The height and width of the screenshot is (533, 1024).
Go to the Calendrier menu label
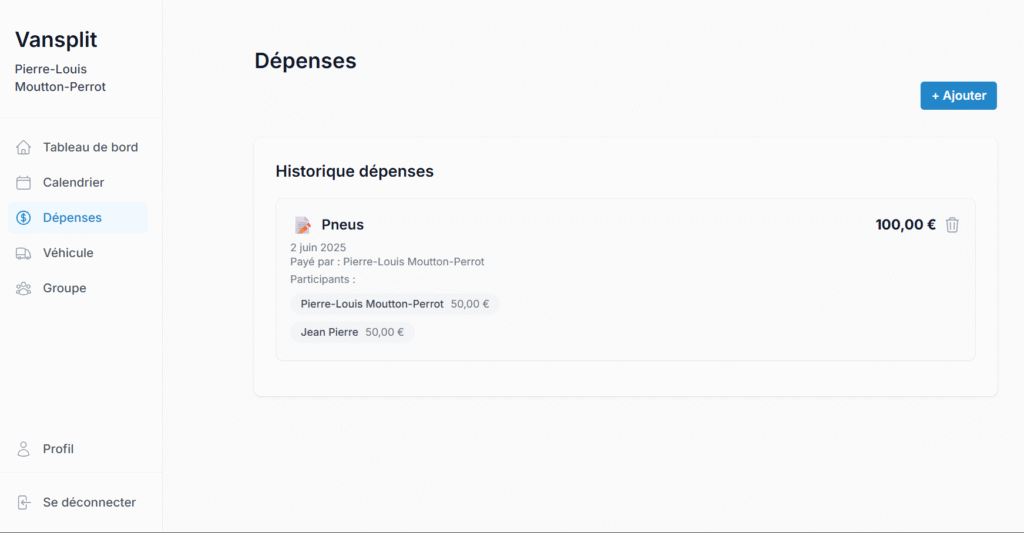tap(73, 183)
